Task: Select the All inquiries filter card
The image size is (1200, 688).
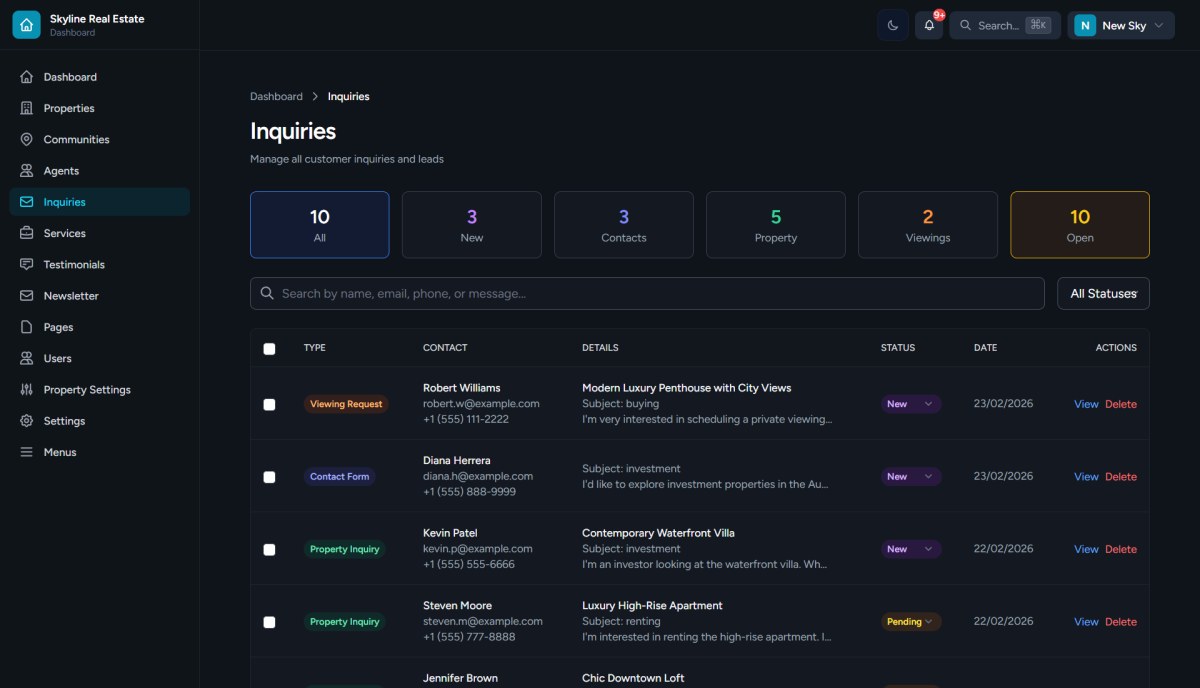Action: click(x=319, y=225)
